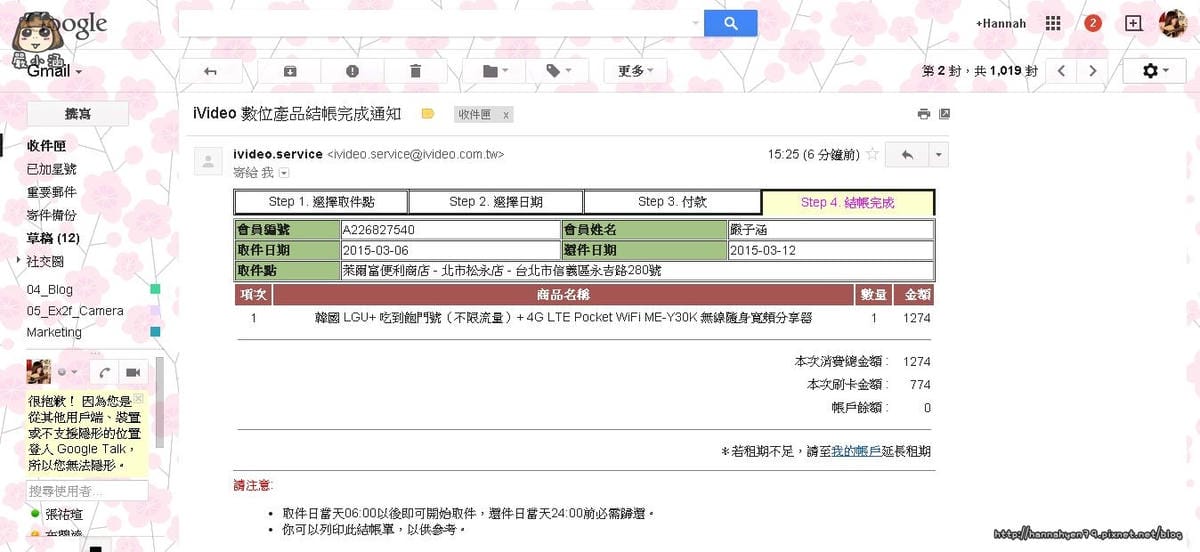Toggle the yellow importance marker by subject
This screenshot has width=1200, height=552.
[428, 114]
